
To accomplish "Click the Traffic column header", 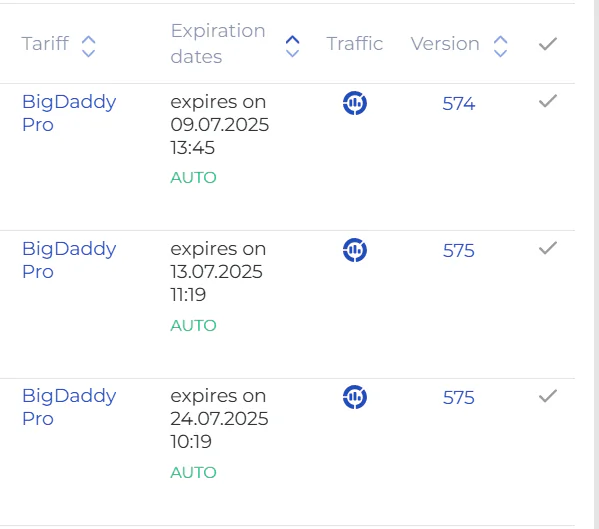I will tap(355, 44).
